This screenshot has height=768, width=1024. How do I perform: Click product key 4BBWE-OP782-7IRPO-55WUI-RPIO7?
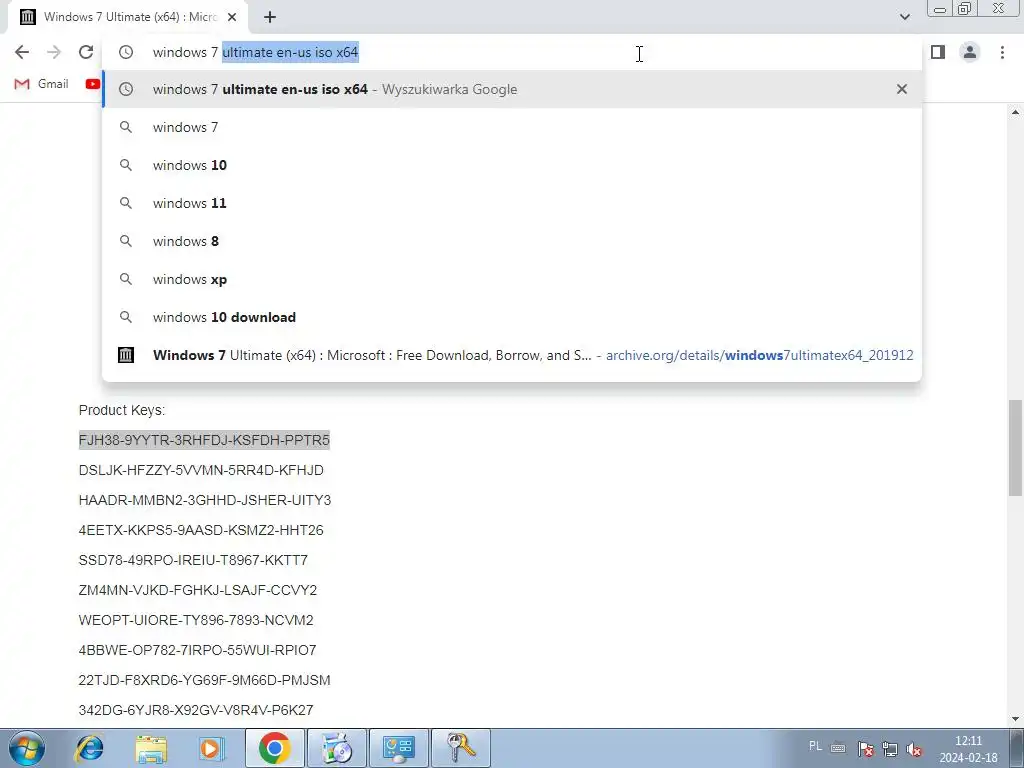click(197, 650)
